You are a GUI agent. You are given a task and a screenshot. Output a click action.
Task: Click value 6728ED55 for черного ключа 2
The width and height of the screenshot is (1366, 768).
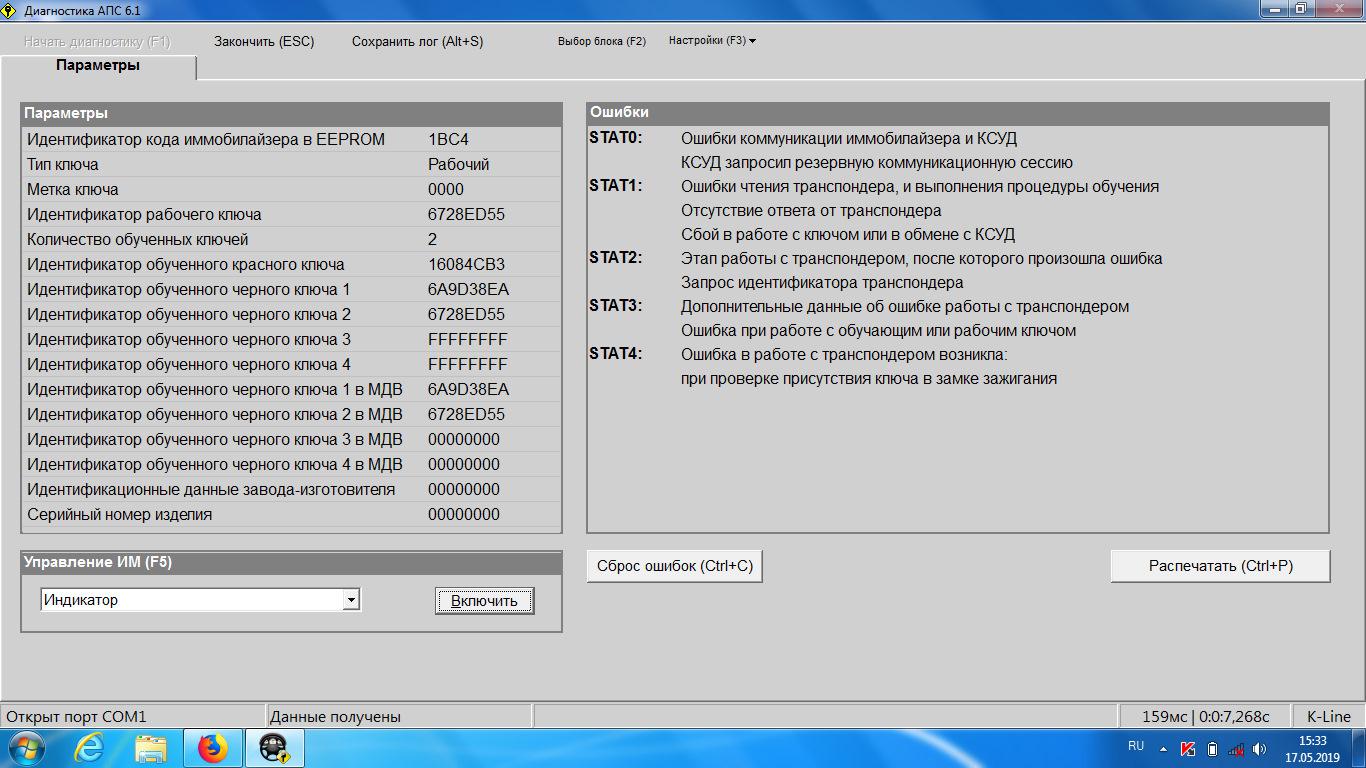pyautogui.click(x=466, y=315)
